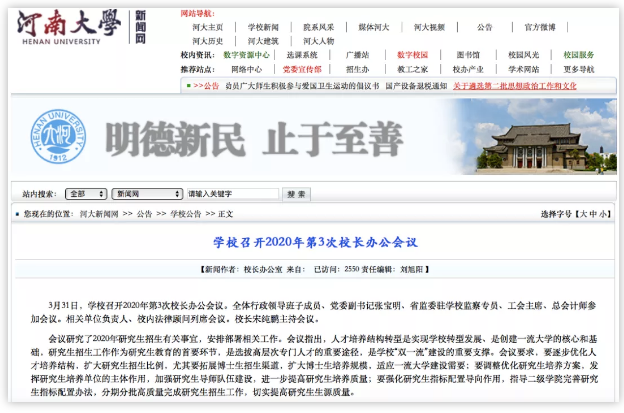Visit 招生办 recommended site
Screen dimensions: 624x413
[357, 70]
